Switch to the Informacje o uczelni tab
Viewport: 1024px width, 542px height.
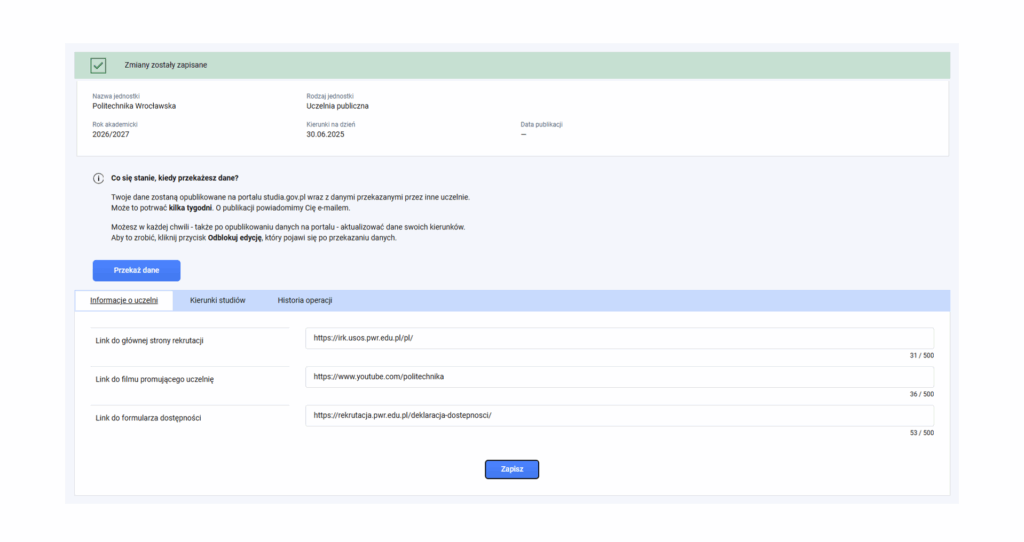tap(124, 300)
